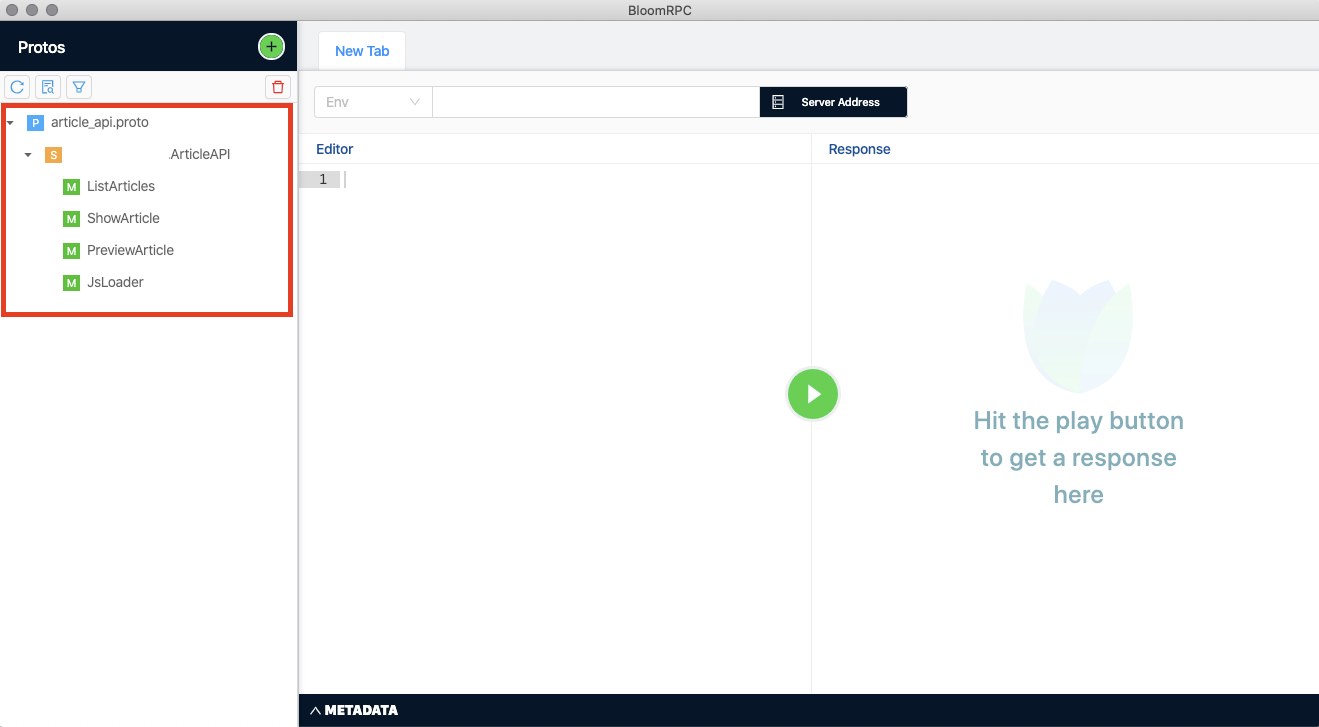Focus the server address input field
Image resolution: width=1319 pixels, height=727 pixels.
click(596, 102)
